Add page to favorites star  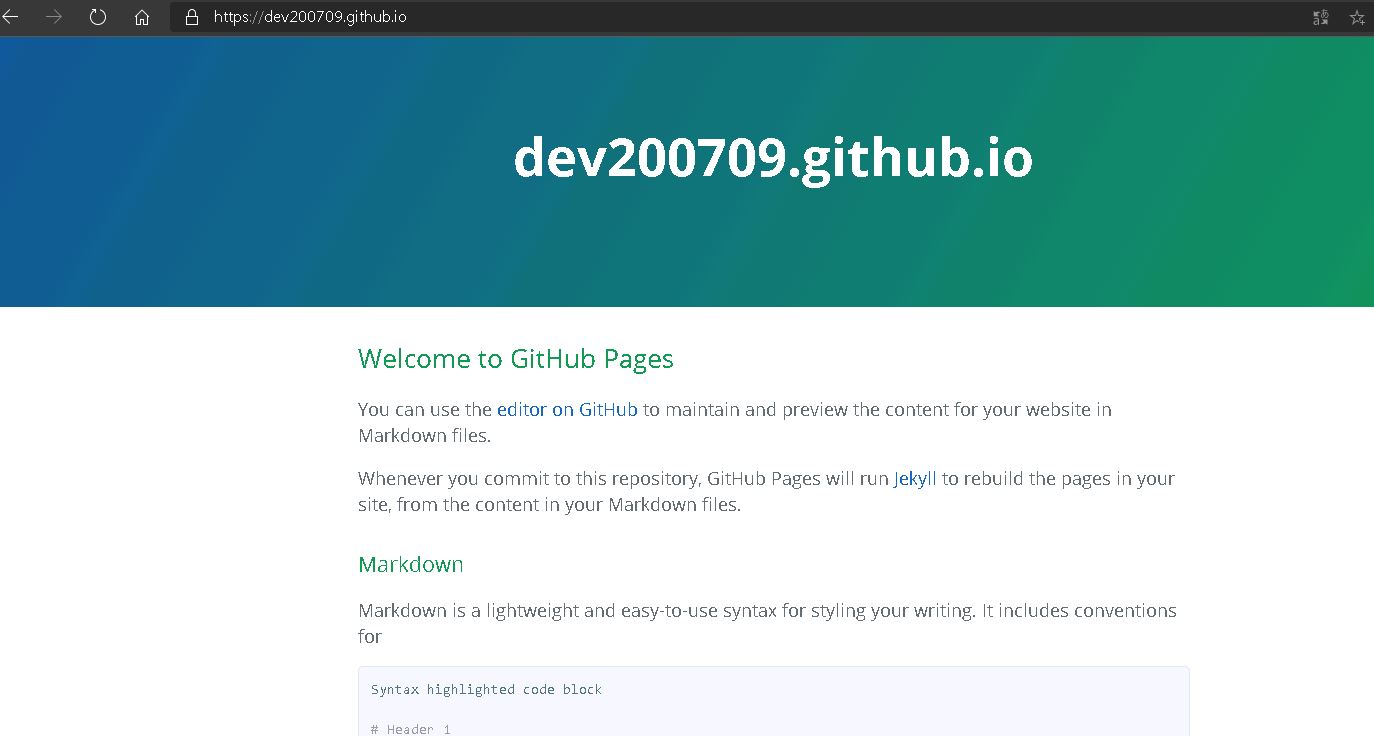(1357, 17)
